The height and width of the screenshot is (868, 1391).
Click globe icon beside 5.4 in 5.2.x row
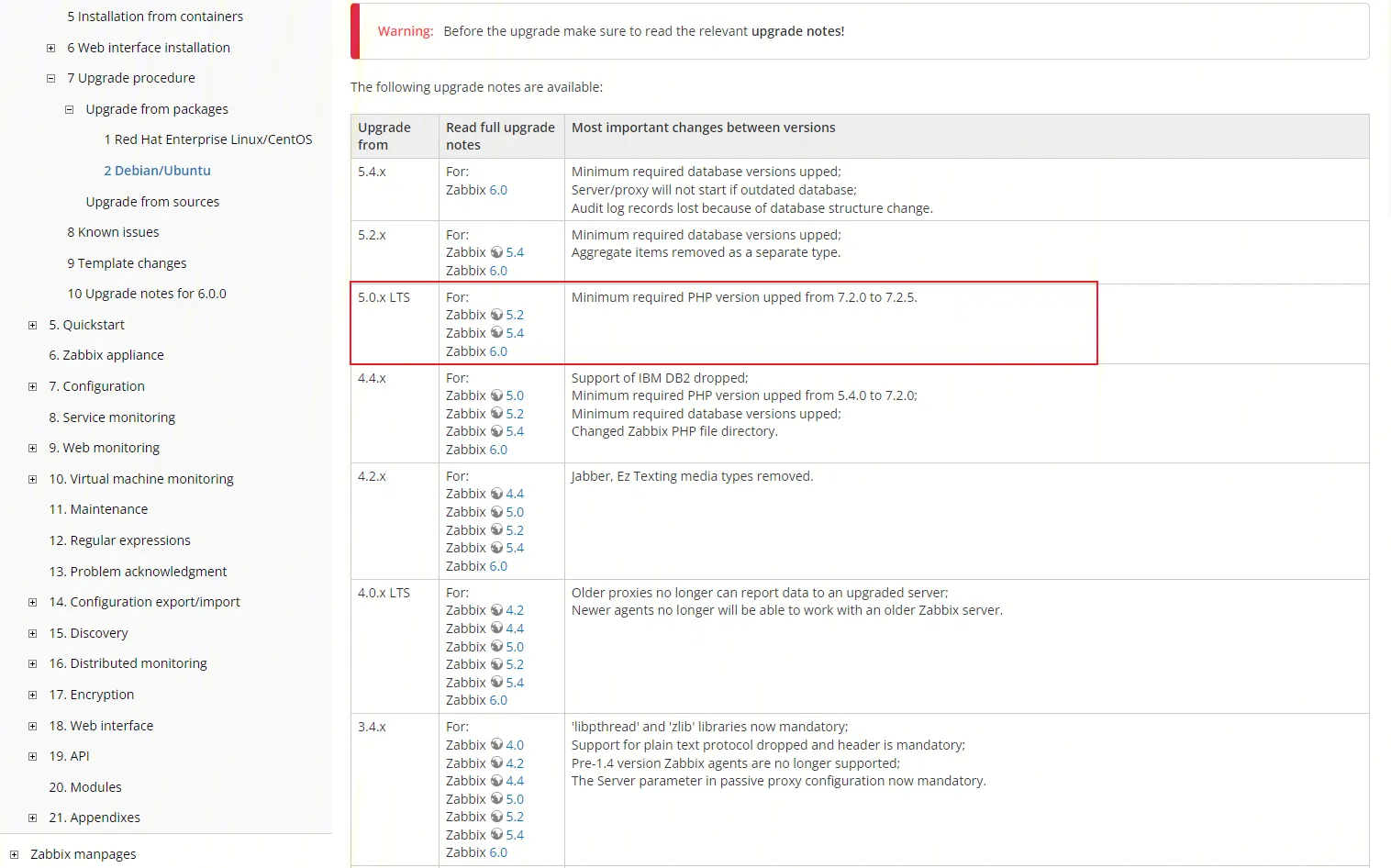496,252
